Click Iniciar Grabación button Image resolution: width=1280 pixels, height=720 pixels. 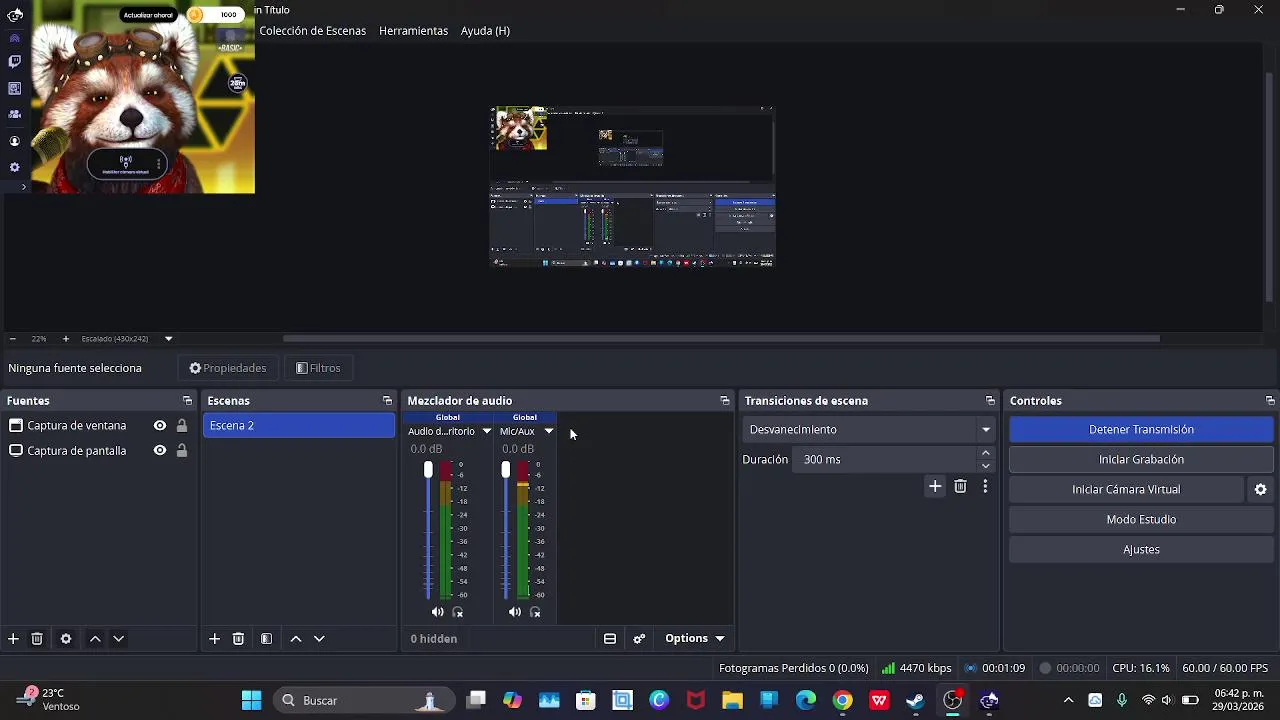1141,460
